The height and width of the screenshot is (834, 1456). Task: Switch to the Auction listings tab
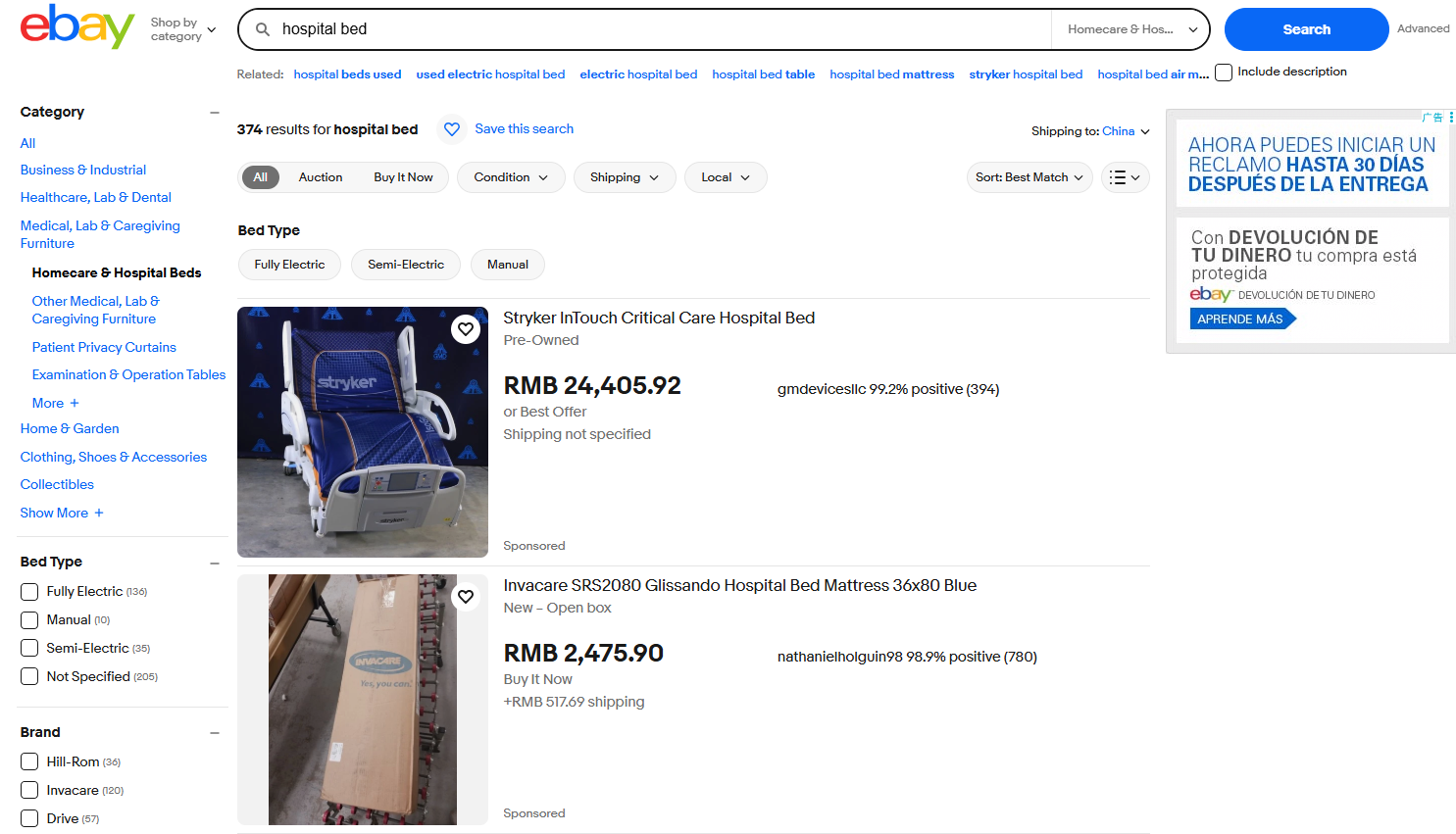click(x=321, y=177)
